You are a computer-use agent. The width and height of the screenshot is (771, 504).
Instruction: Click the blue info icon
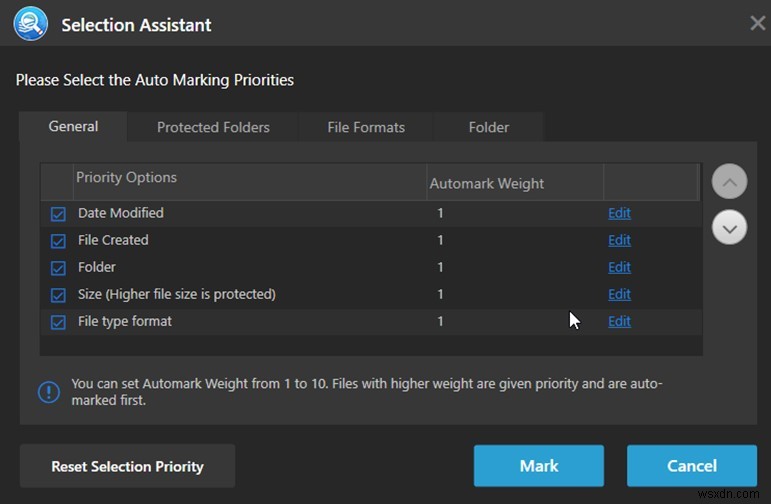pyautogui.click(x=49, y=391)
